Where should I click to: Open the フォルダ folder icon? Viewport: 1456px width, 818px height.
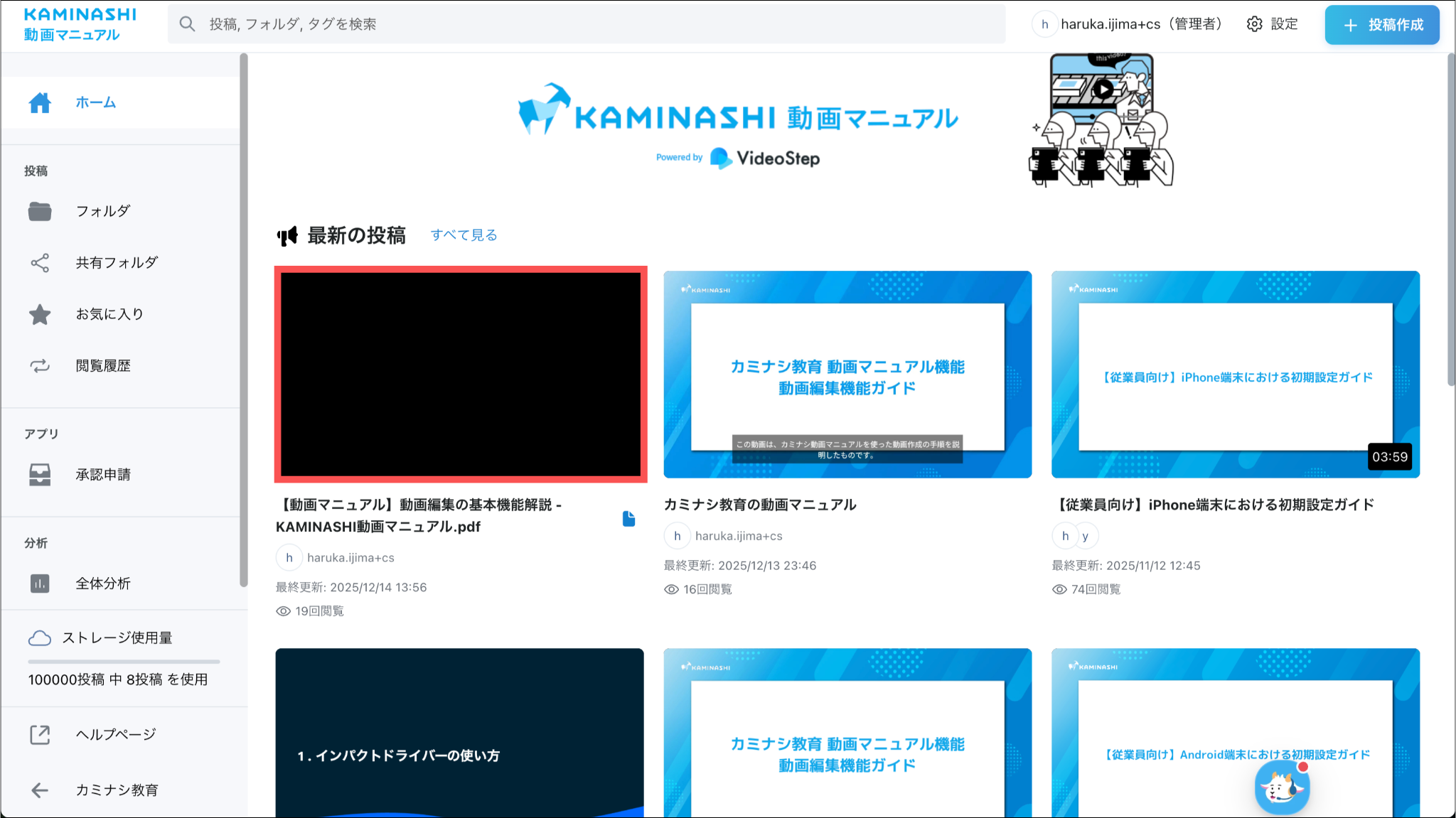point(40,211)
